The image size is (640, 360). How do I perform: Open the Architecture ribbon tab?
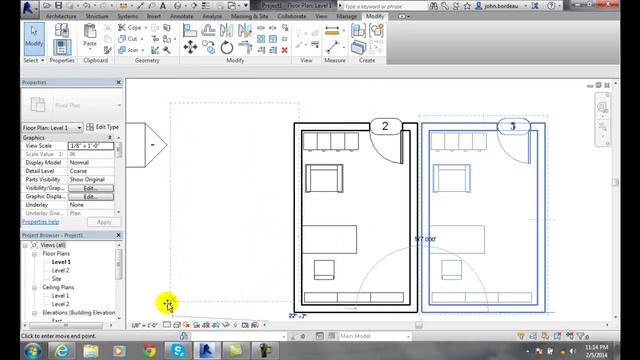(61, 16)
